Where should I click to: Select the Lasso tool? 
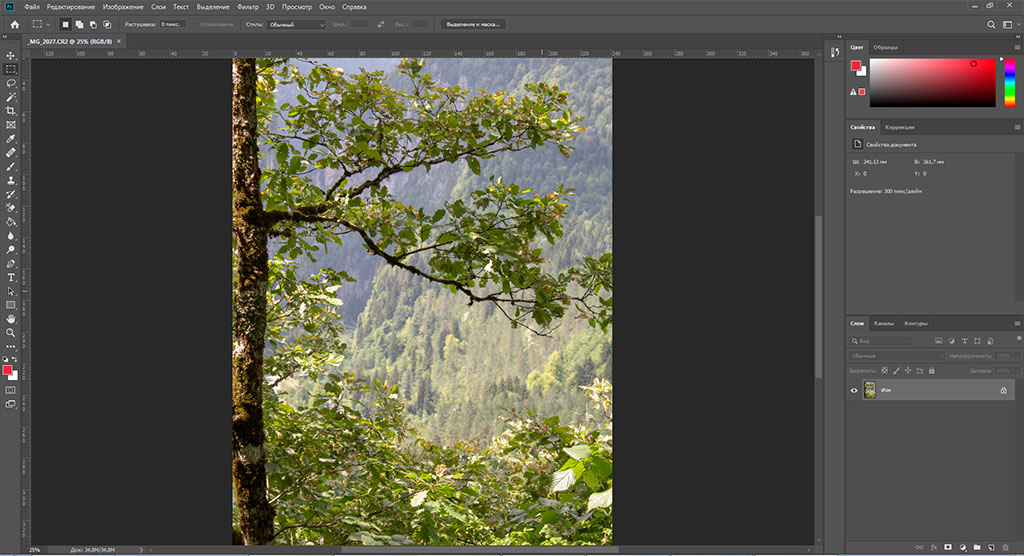[x=11, y=83]
